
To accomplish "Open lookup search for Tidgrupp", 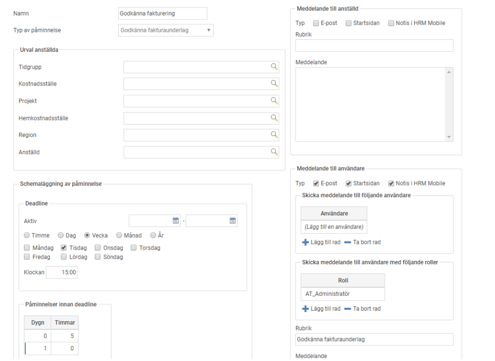I will pos(274,66).
